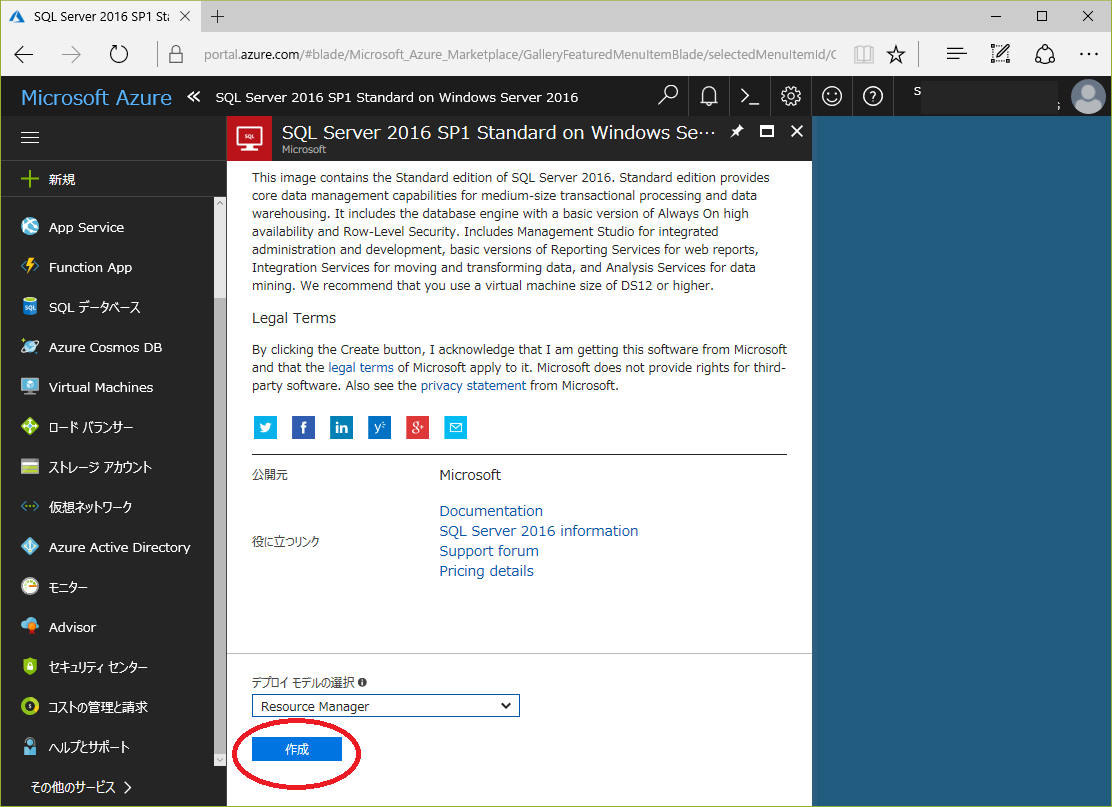The height and width of the screenshot is (807, 1112).
Task: Close the SQL Server 2016 browser tab
Action: (185, 16)
